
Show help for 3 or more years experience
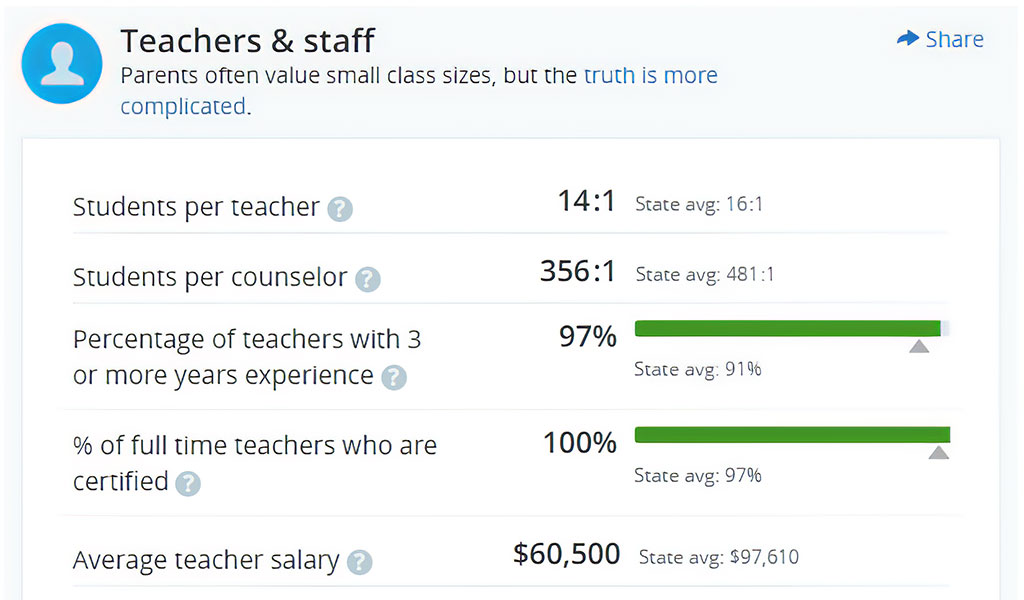tap(395, 377)
